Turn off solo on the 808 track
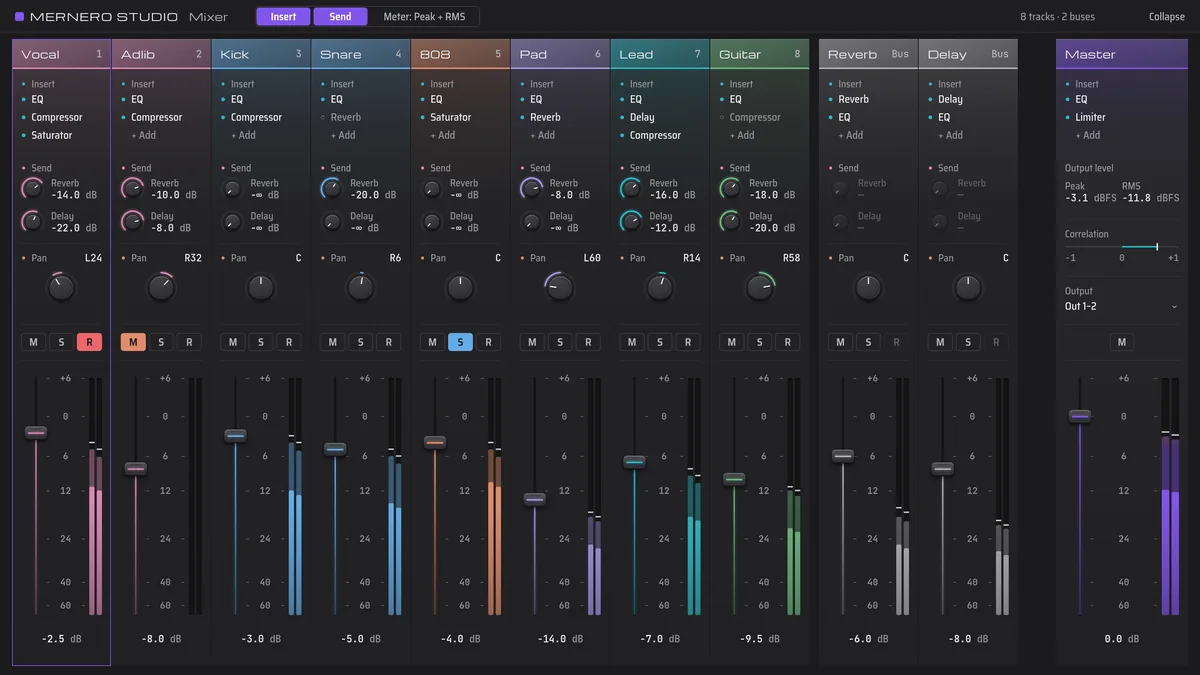The width and height of the screenshot is (1200, 675). 460,342
